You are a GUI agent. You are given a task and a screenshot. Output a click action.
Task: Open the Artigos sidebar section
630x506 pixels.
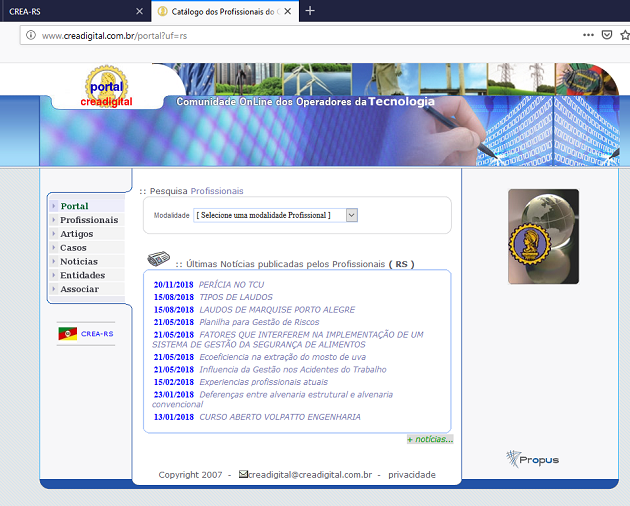point(77,234)
